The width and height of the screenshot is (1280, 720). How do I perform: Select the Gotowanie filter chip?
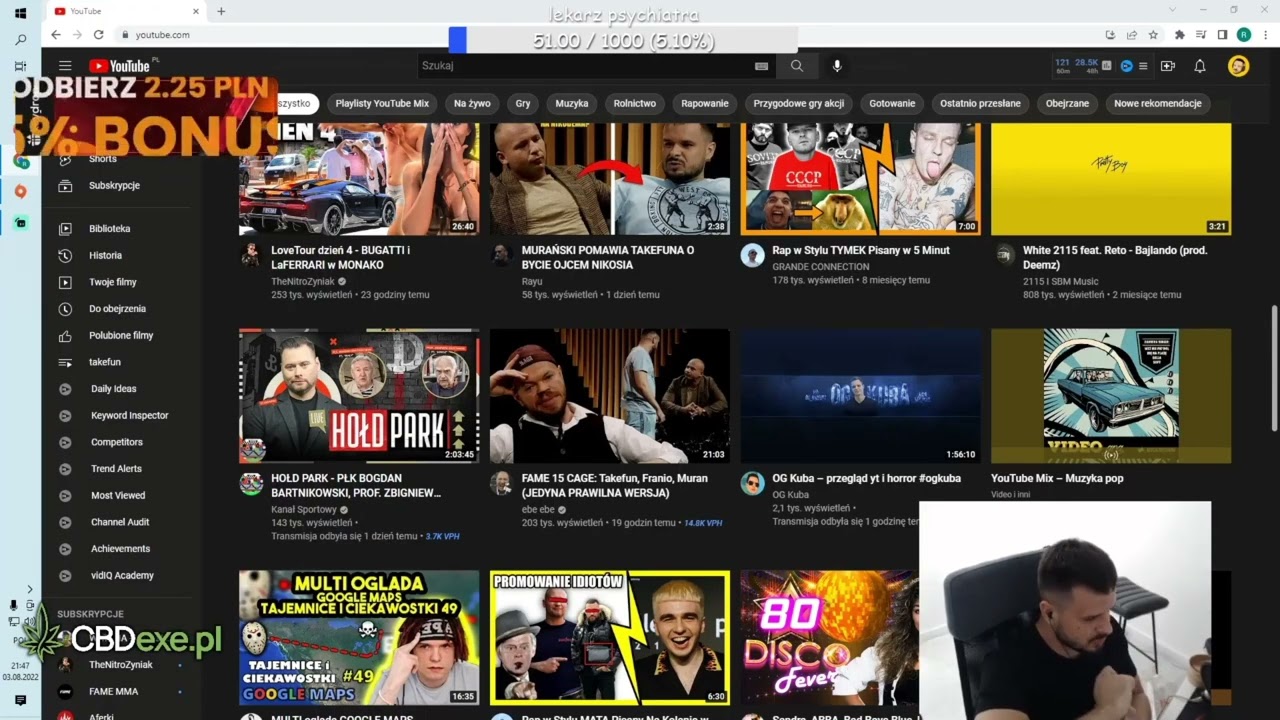point(892,103)
